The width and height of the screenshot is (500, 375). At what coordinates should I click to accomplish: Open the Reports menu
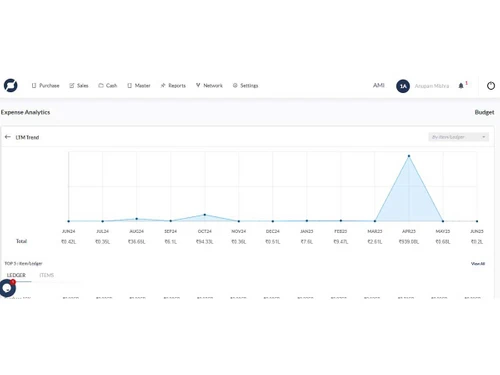click(173, 86)
